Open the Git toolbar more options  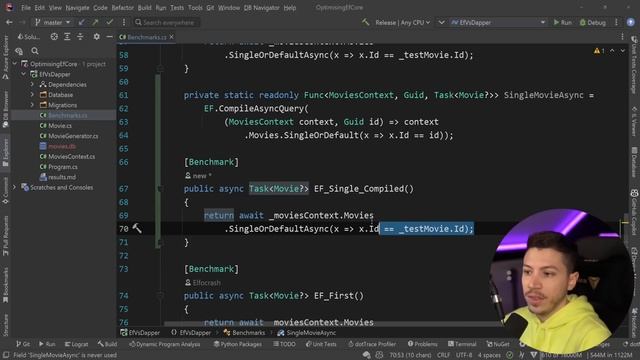click(x=124, y=22)
